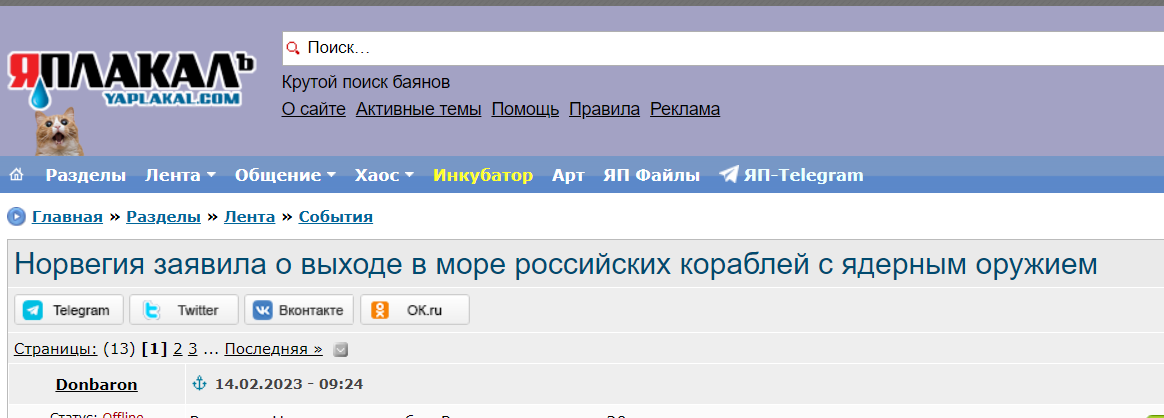Click the post date 14.02.2023 - 09:24
The width and height of the screenshot is (1164, 418).
pos(289,385)
